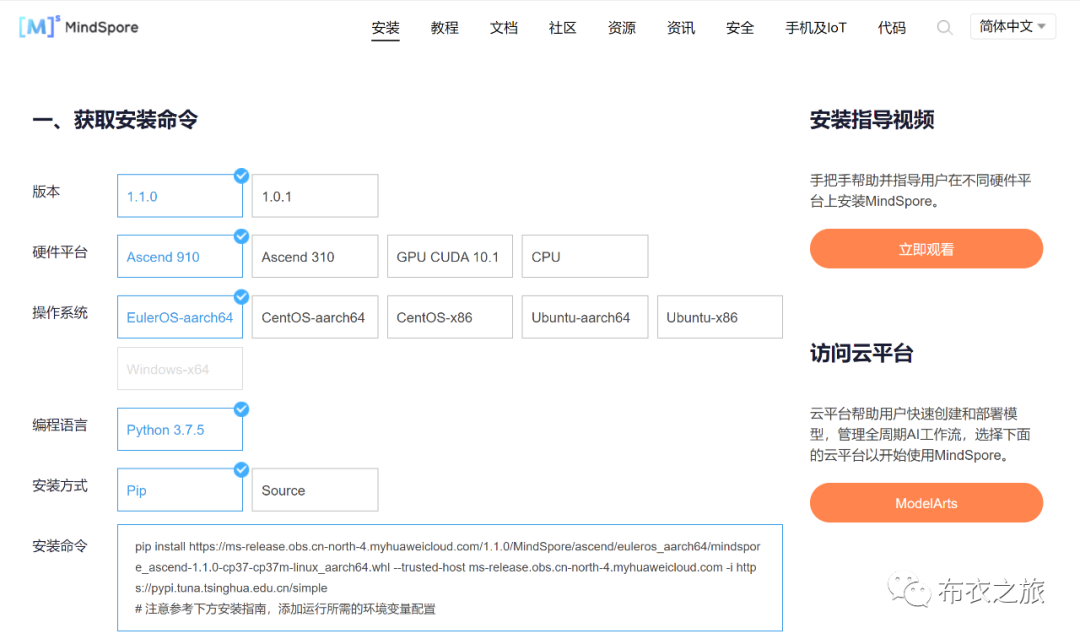
Task: Open the ModelArts cloud platform button
Action: [926, 503]
